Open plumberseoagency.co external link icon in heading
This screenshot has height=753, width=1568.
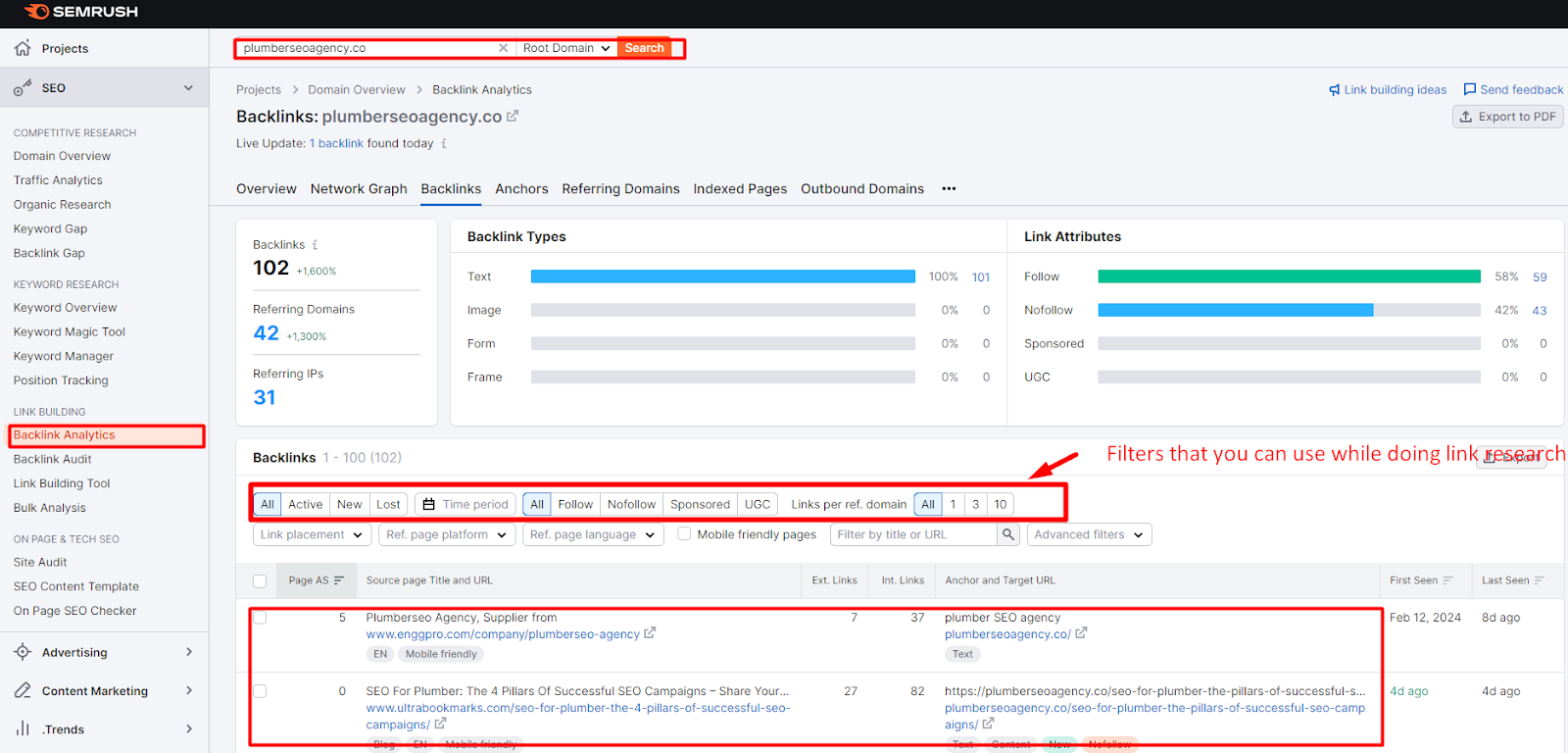click(x=512, y=116)
